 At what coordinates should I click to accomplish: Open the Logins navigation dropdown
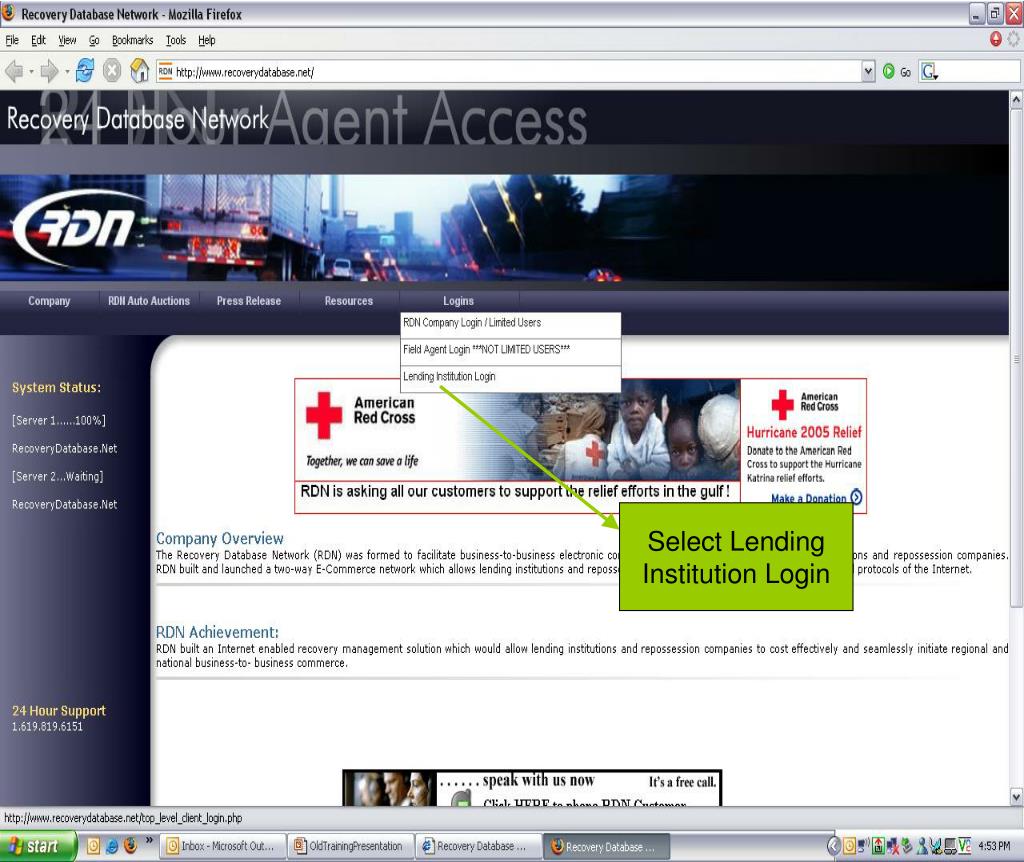click(x=458, y=301)
